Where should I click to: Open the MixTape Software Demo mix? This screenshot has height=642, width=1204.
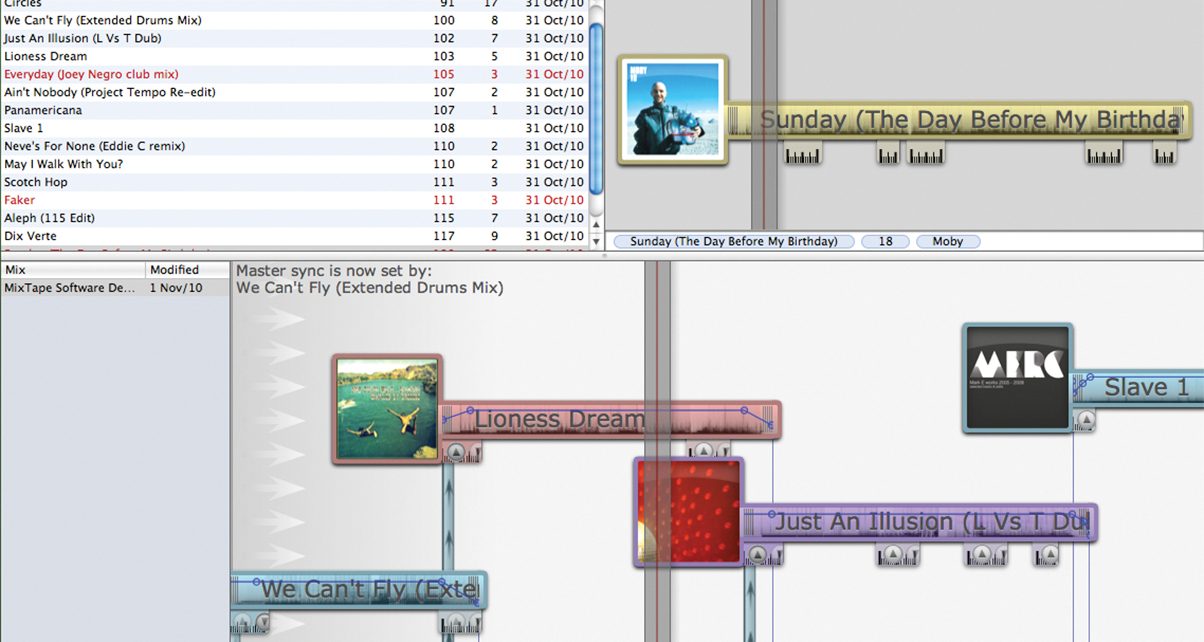point(70,288)
